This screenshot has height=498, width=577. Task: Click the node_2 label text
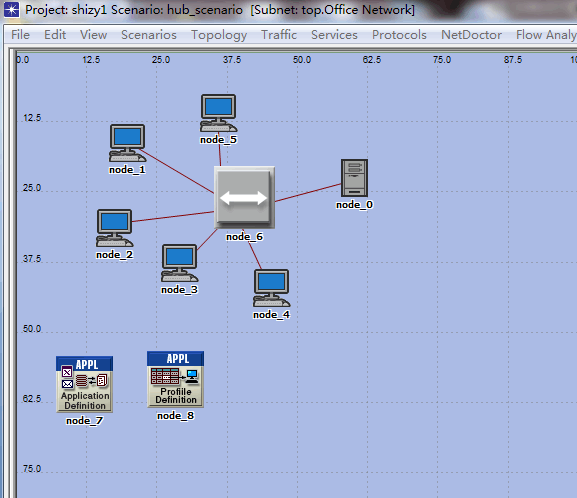(114, 255)
